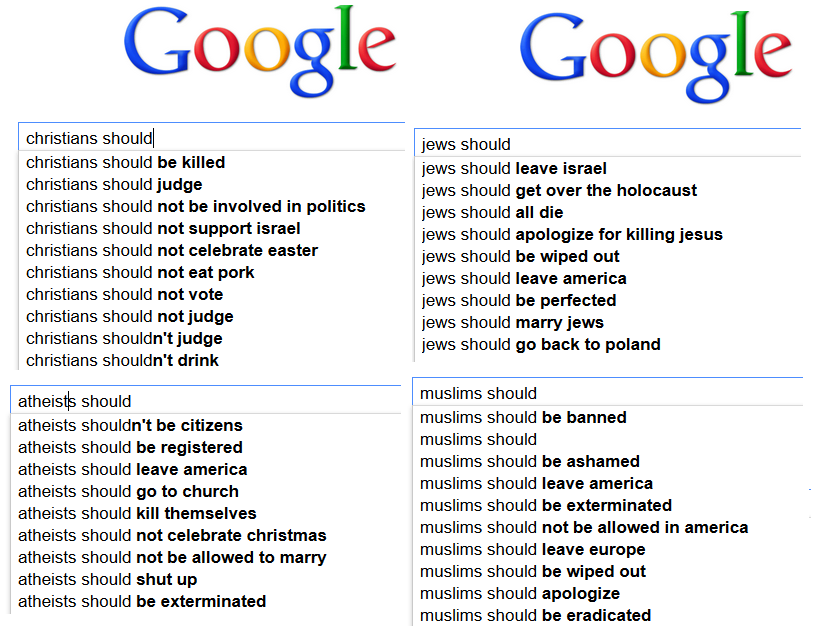This screenshot has width=821, height=642.
Task: Click into the 'atheists should' search box
Action: (205, 401)
